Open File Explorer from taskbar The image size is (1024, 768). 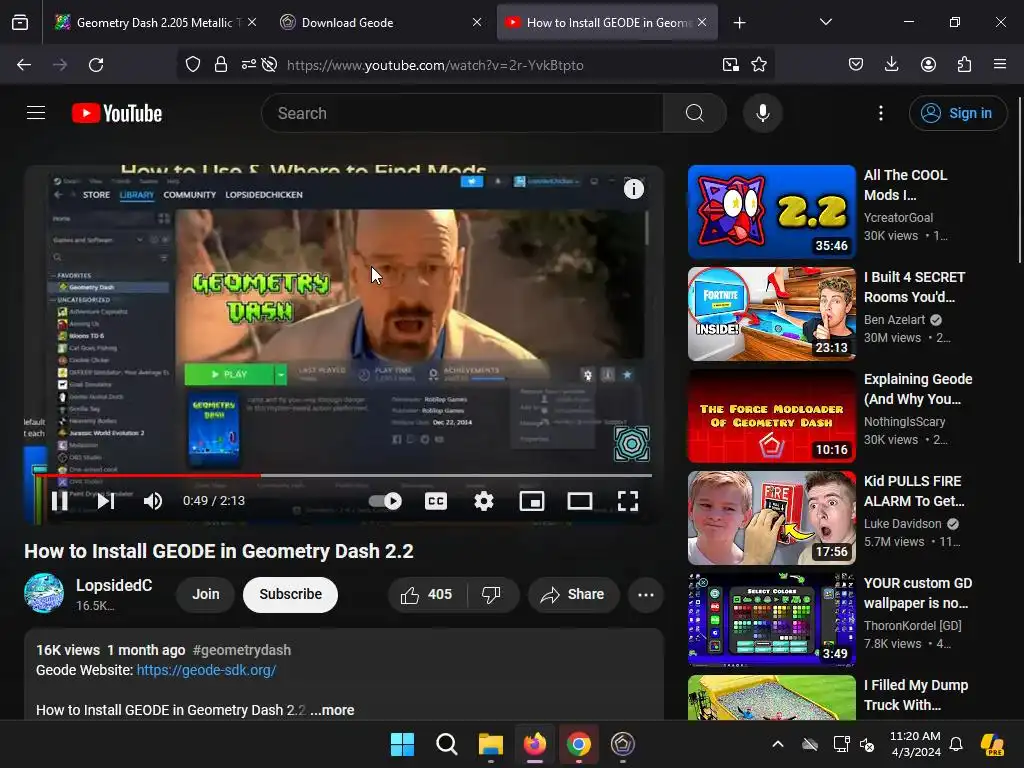pos(490,744)
